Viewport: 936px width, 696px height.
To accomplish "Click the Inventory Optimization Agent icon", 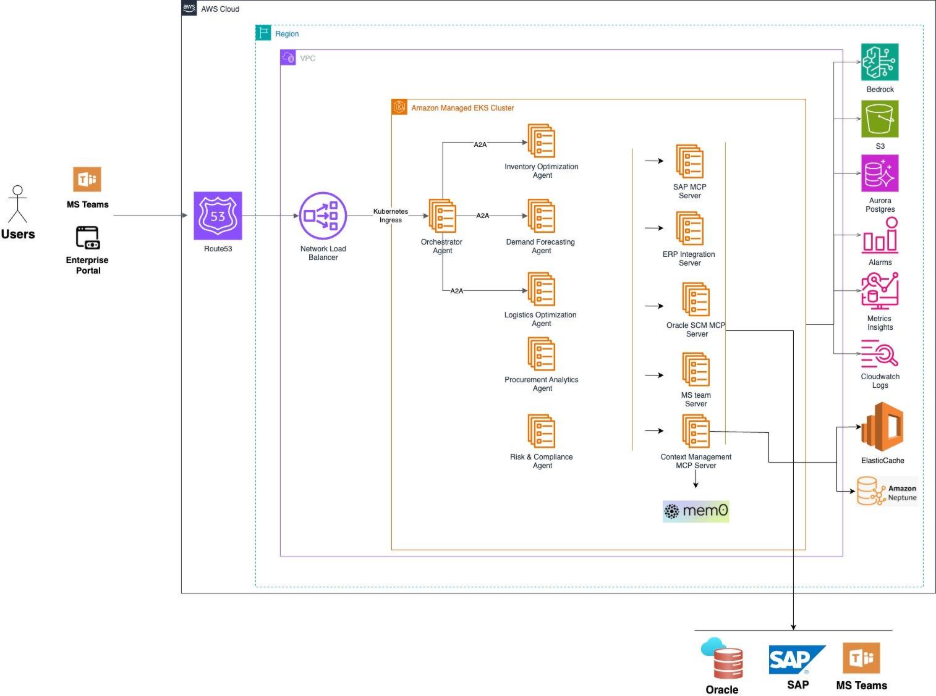I will pyautogui.click(x=541, y=141).
